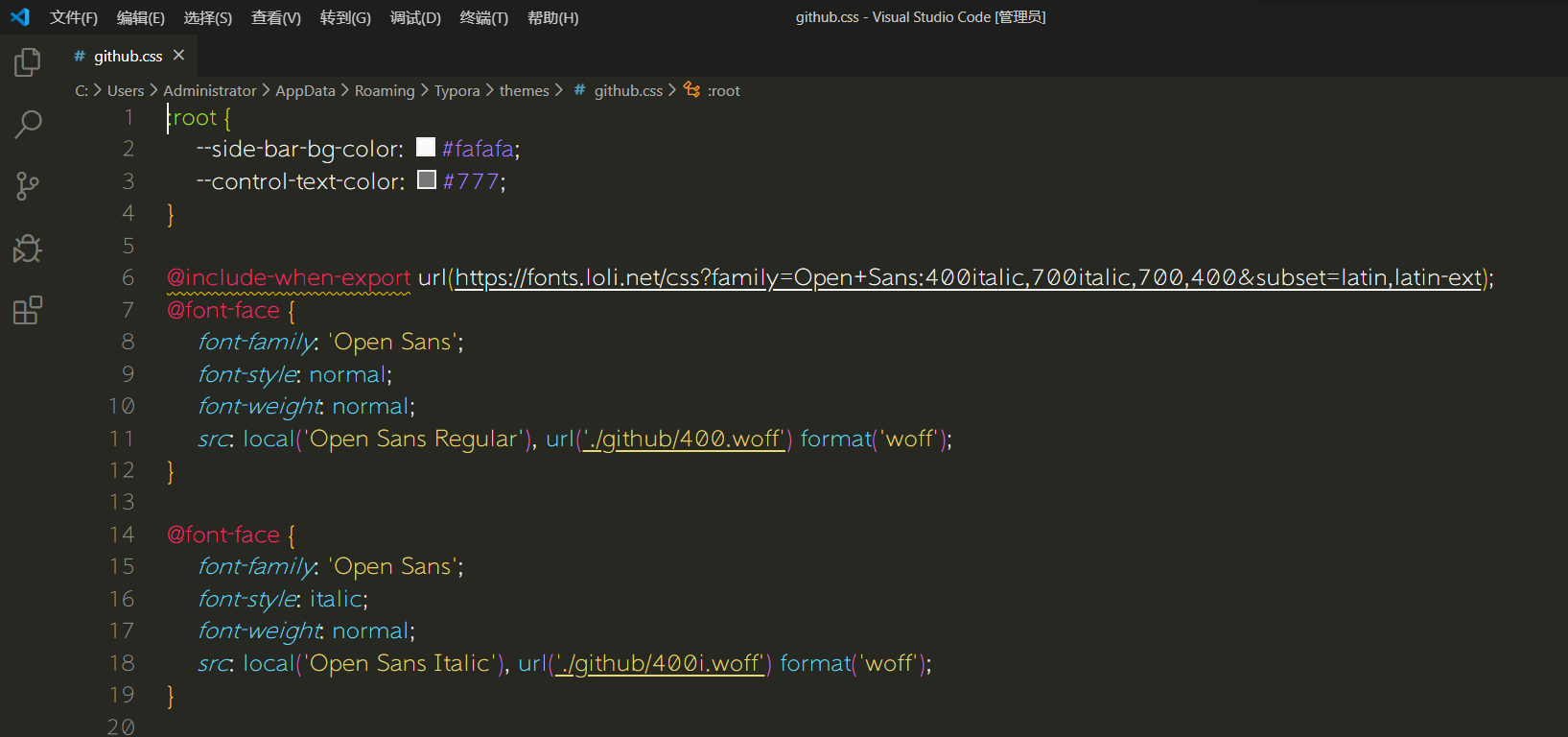Click 'Open Sans Regular' string

[413, 439]
